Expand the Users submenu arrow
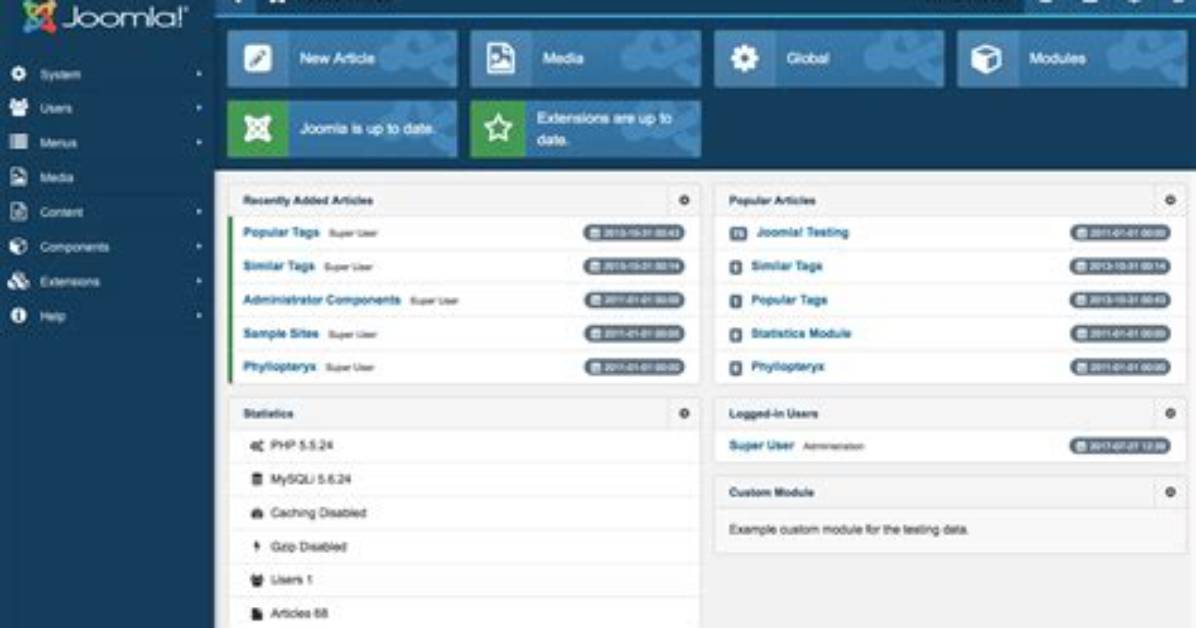1196x628 pixels. (x=199, y=108)
